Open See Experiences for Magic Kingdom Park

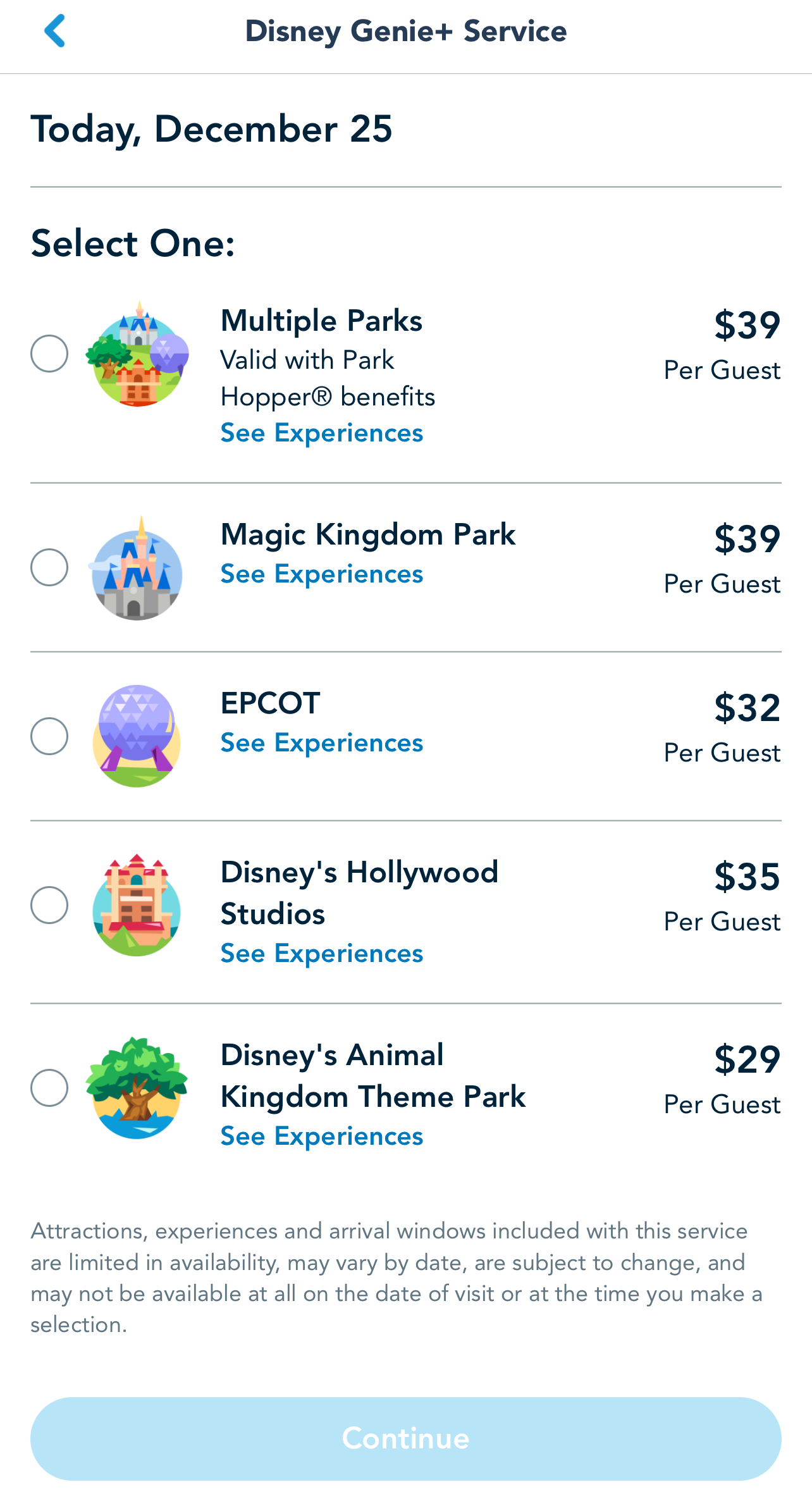pos(321,574)
